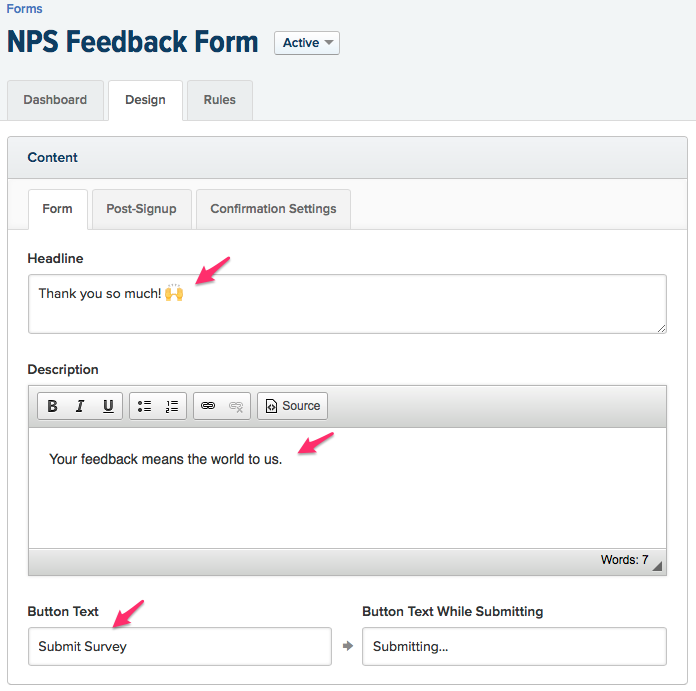Open the Confirmation Settings tab
The width and height of the screenshot is (696, 691).
pyautogui.click(x=273, y=209)
